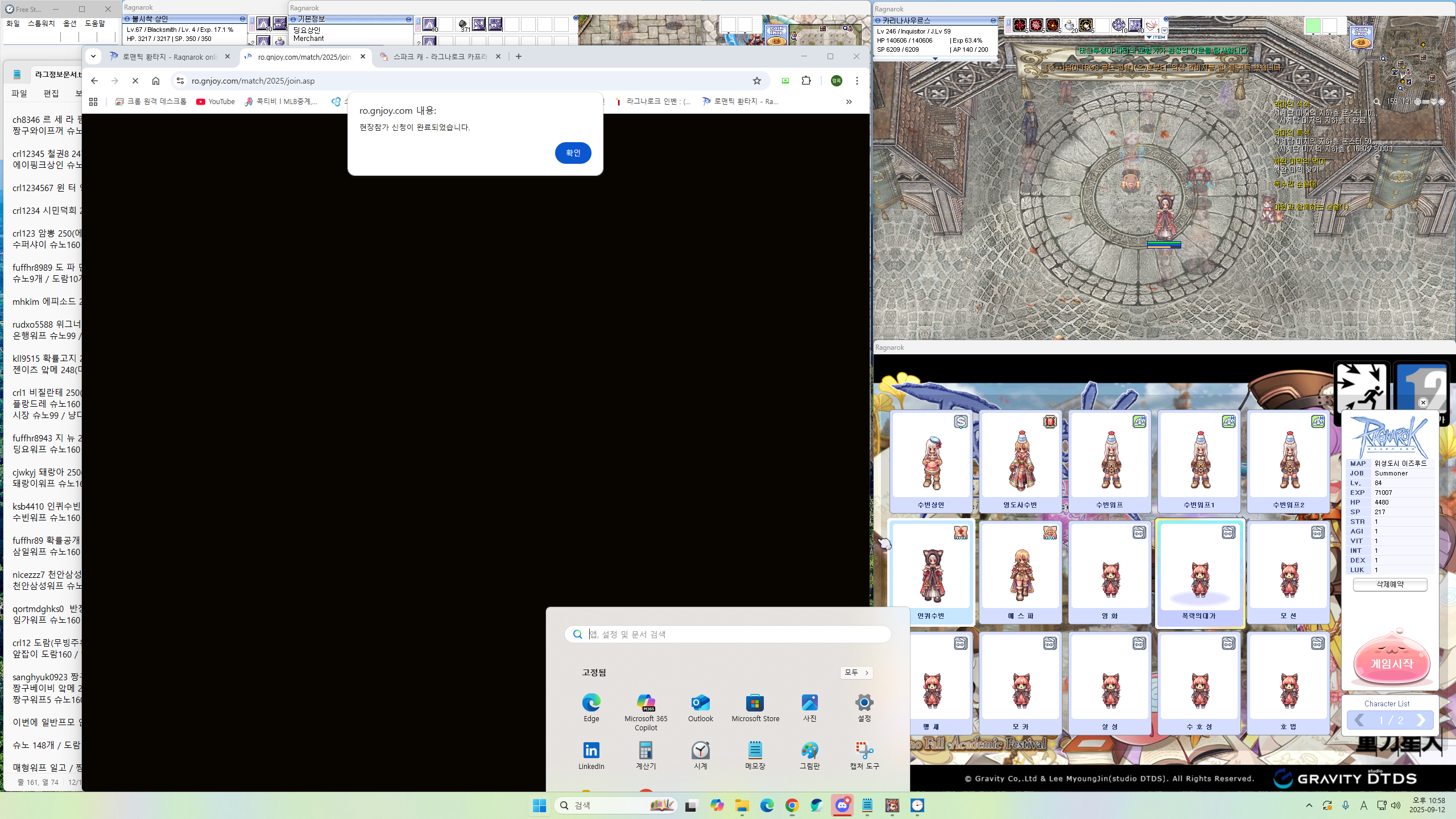Go to previous character list page arrow
This screenshot has height=819, width=1456.
coord(1359,720)
